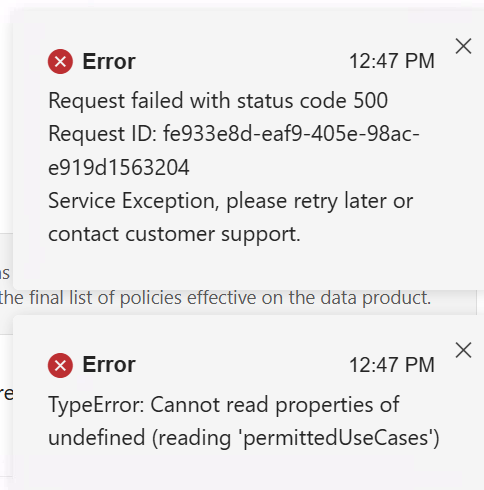The width and height of the screenshot is (484, 490).
Task: Close the TypeError permittedUseCases notification
Action: click(x=463, y=350)
